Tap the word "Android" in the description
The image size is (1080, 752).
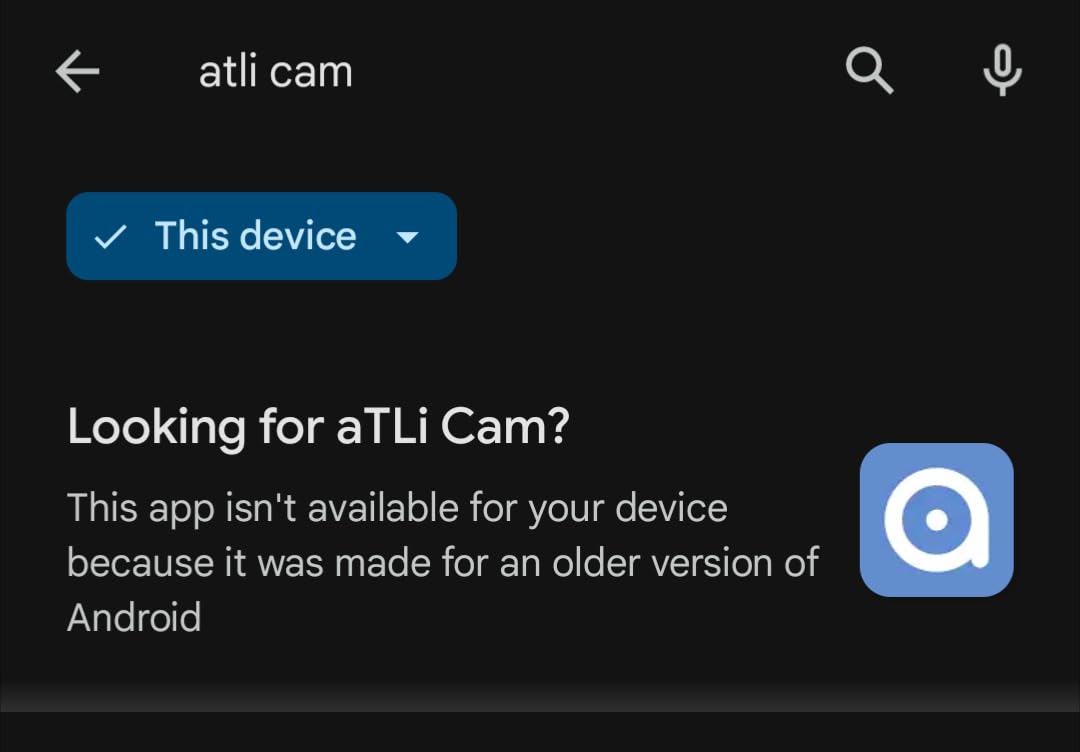point(134,616)
